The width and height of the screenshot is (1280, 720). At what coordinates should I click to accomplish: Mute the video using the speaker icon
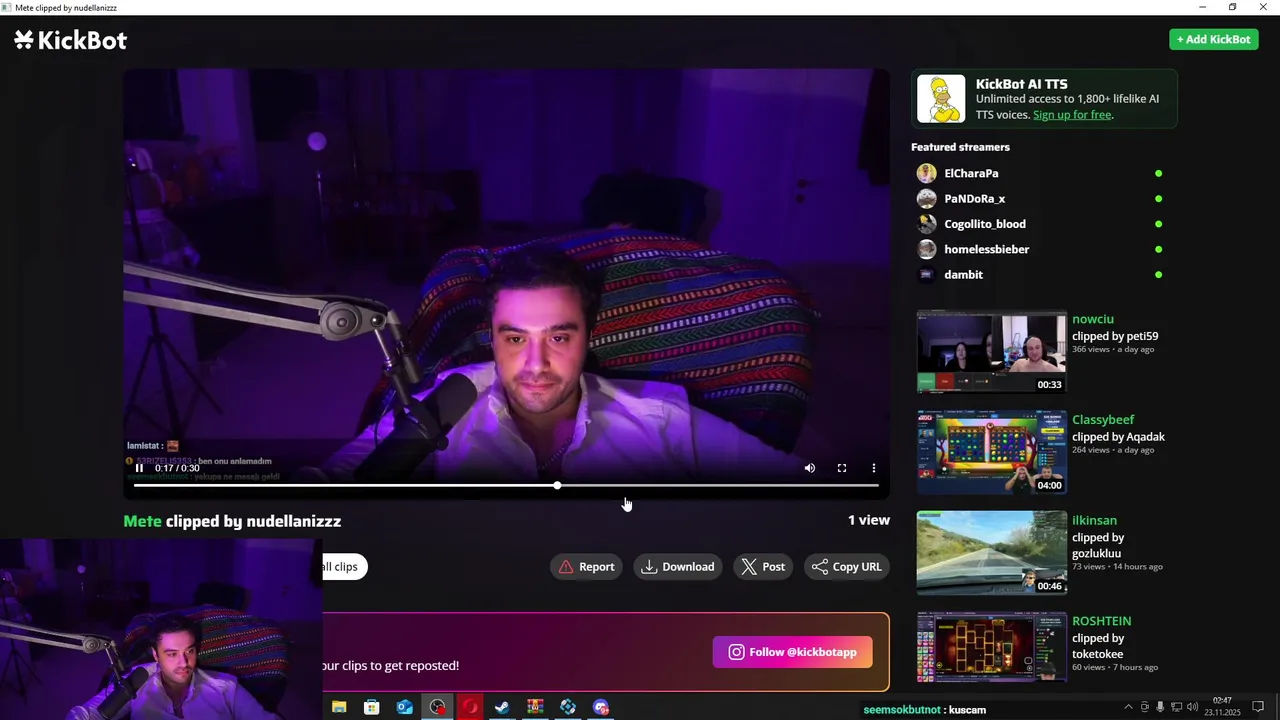810,468
